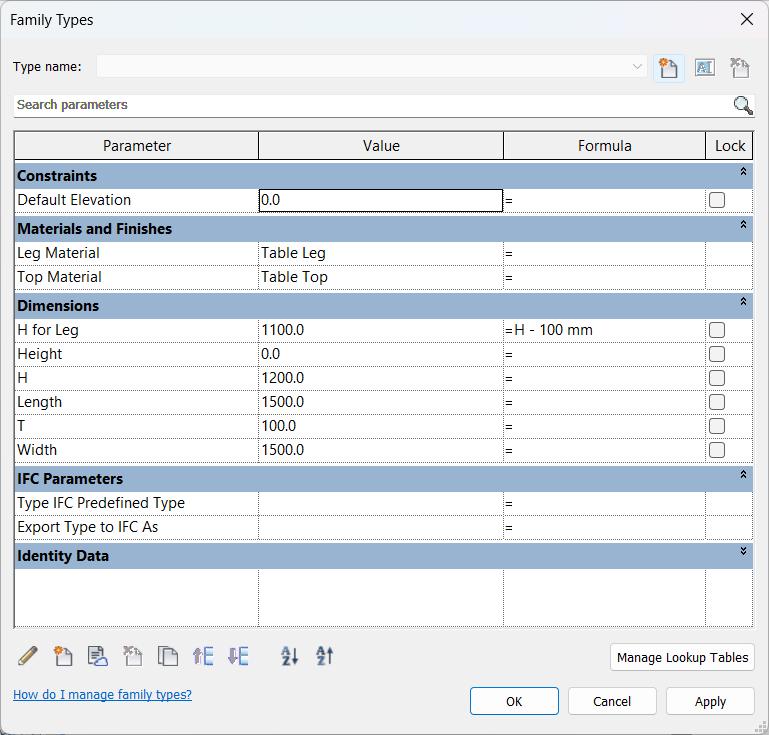Click the Delete Parameter icon at bottom

[132, 656]
